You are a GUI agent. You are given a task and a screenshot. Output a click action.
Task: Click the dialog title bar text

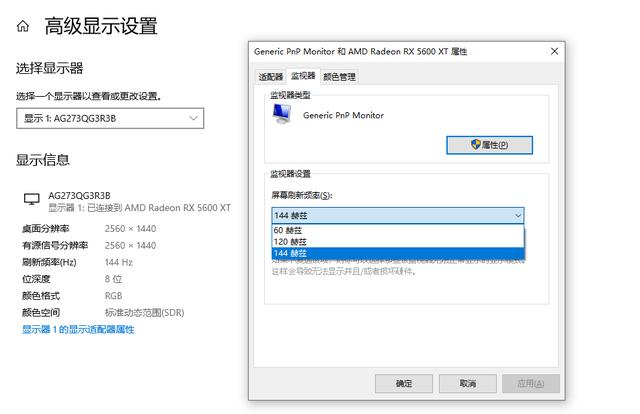pos(360,51)
